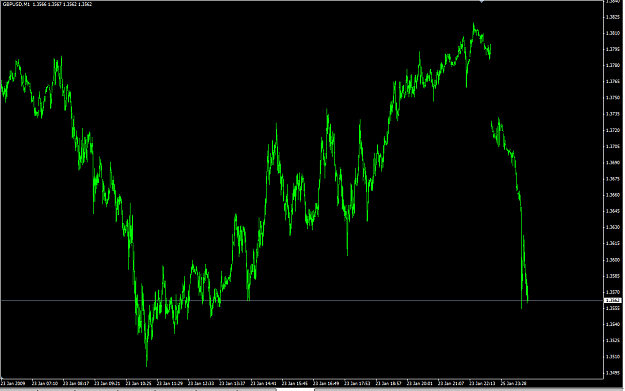Click the 1.3825 price scale label
Viewport: 625px width, 391px height.
[x=613, y=17]
